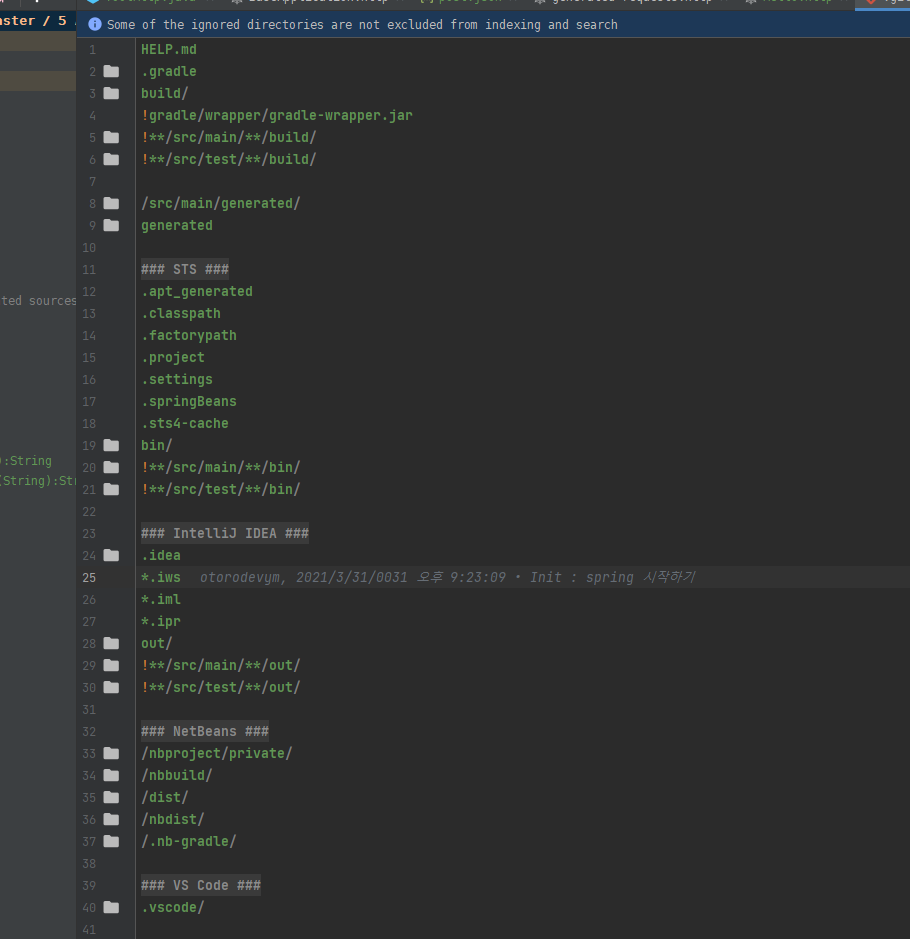Click folder gutter icon beside bin/ line
910x939 pixels.
tap(111, 446)
